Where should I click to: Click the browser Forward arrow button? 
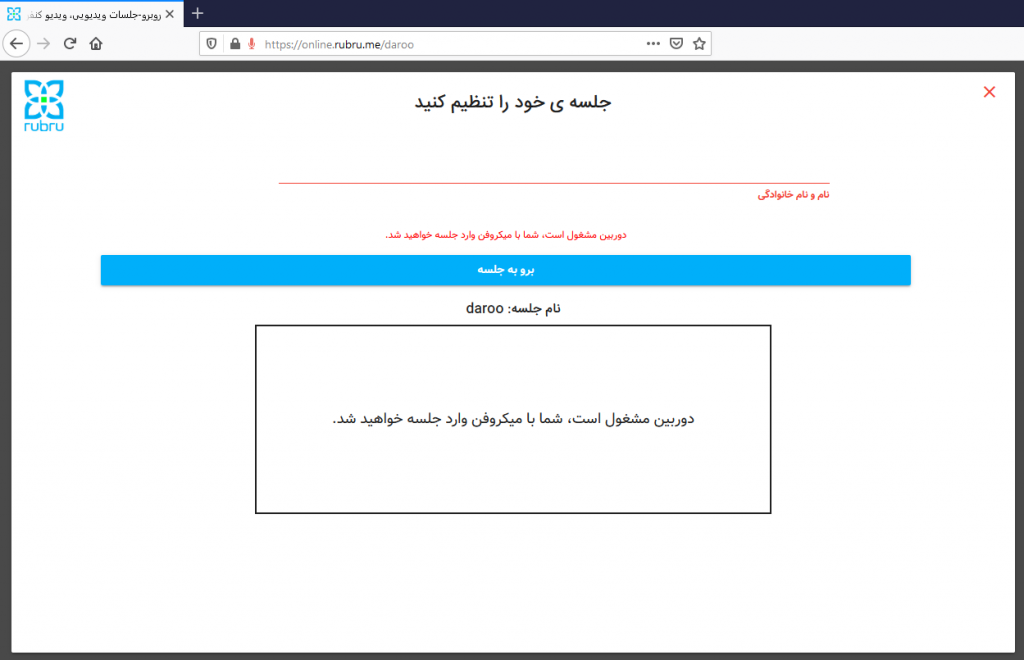(x=43, y=44)
